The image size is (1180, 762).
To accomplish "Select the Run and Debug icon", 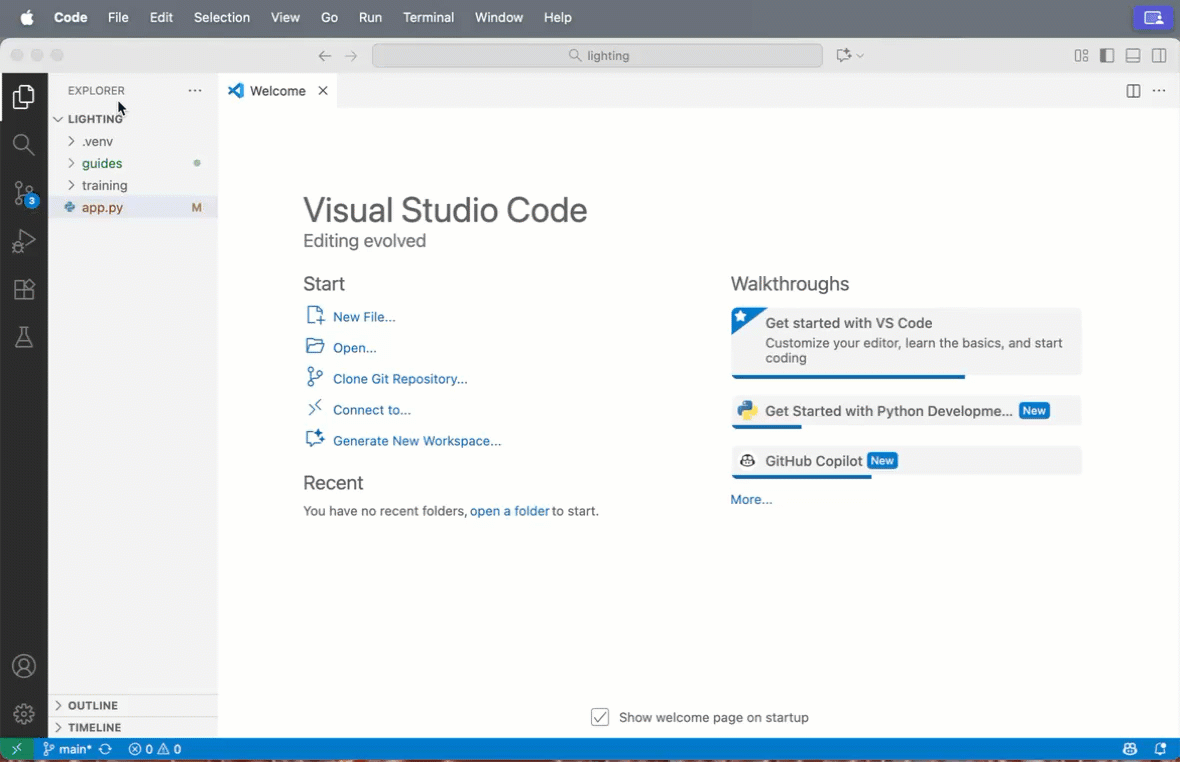I will pyautogui.click(x=24, y=240).
